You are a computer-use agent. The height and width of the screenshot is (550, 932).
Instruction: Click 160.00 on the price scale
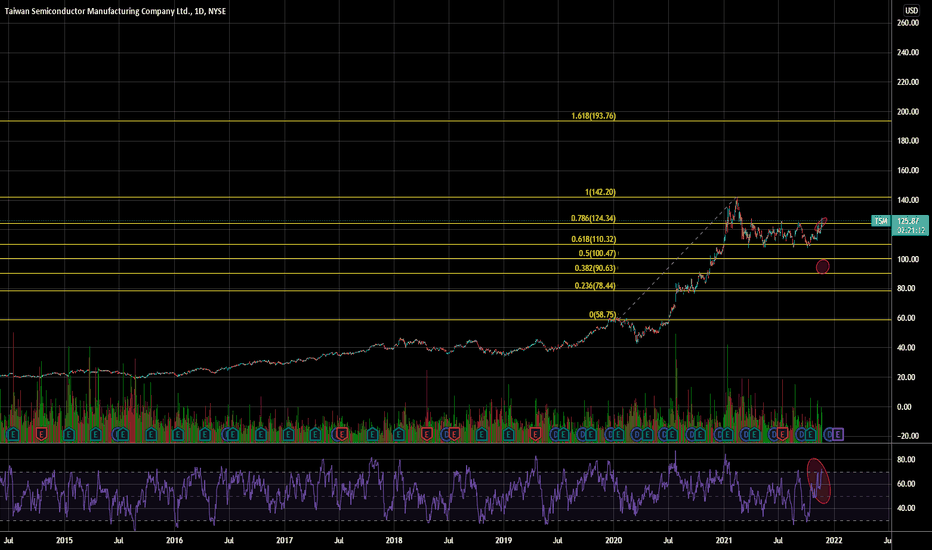908,171
